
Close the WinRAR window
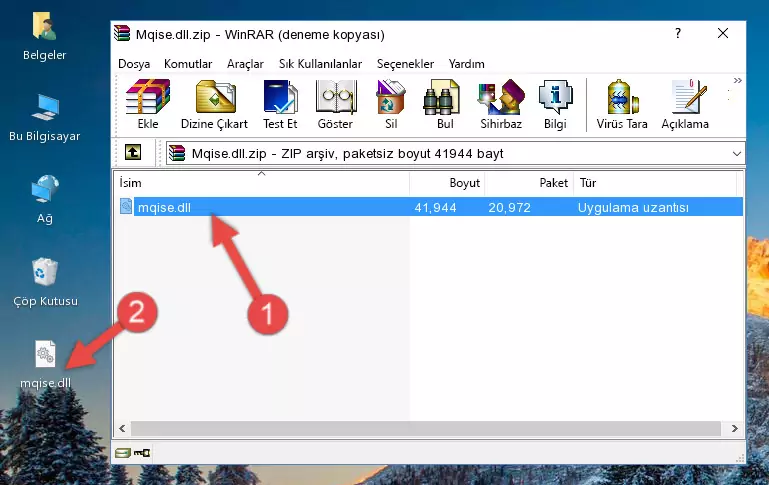[x=722, y=33]
